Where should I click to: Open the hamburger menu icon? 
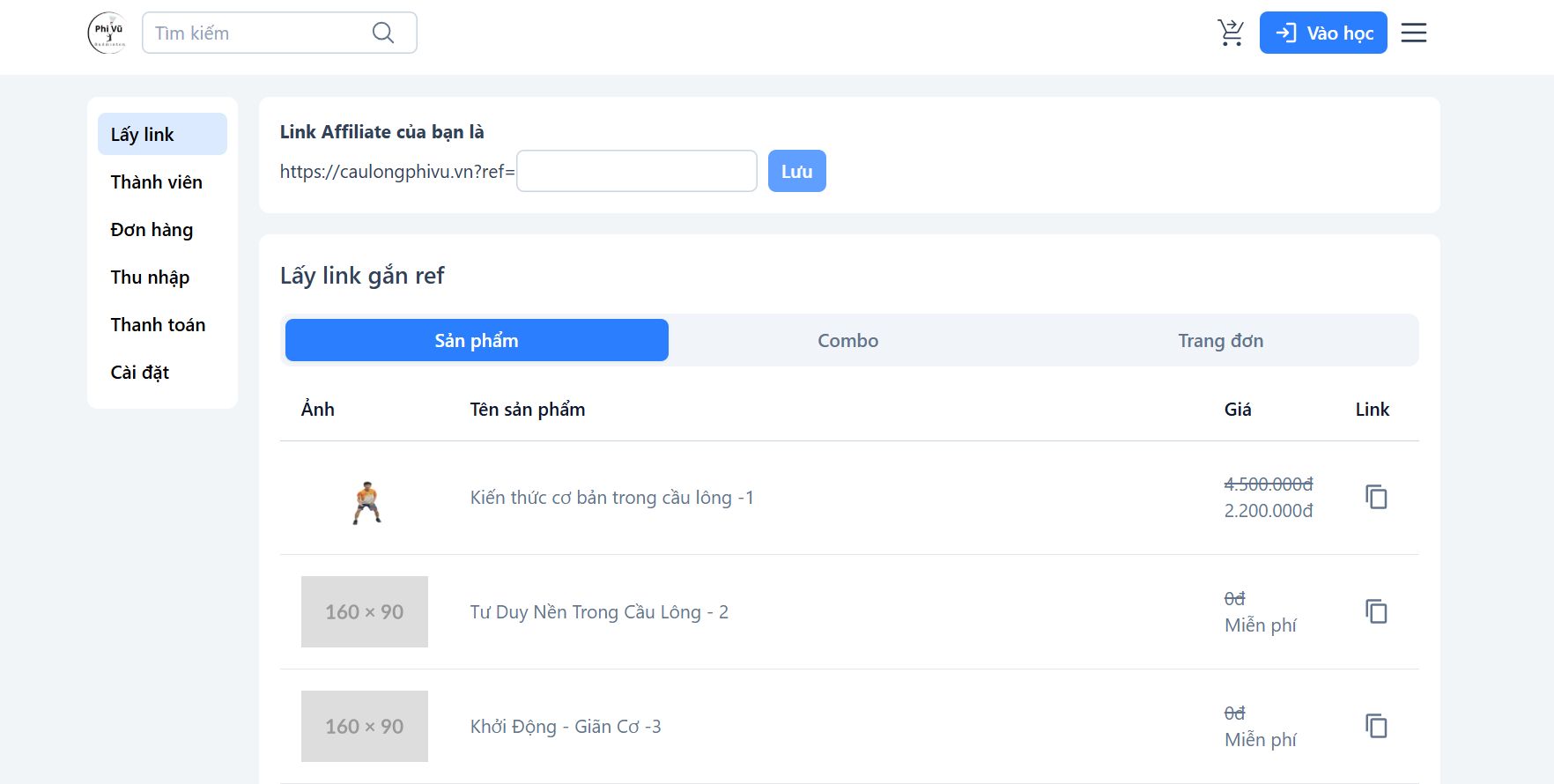pyautogui.click(x=1413, y=33)
